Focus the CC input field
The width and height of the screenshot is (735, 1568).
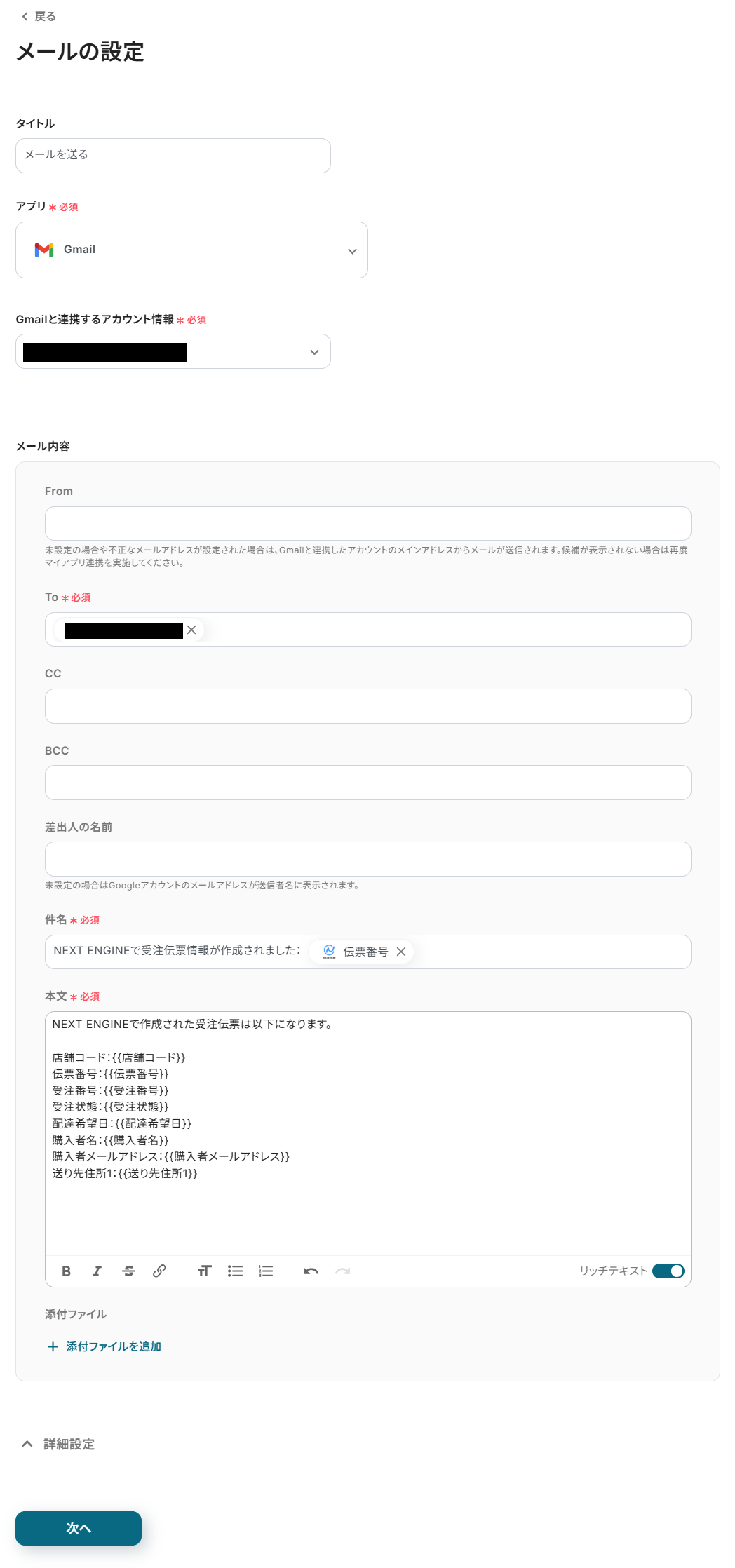[368, 706]
